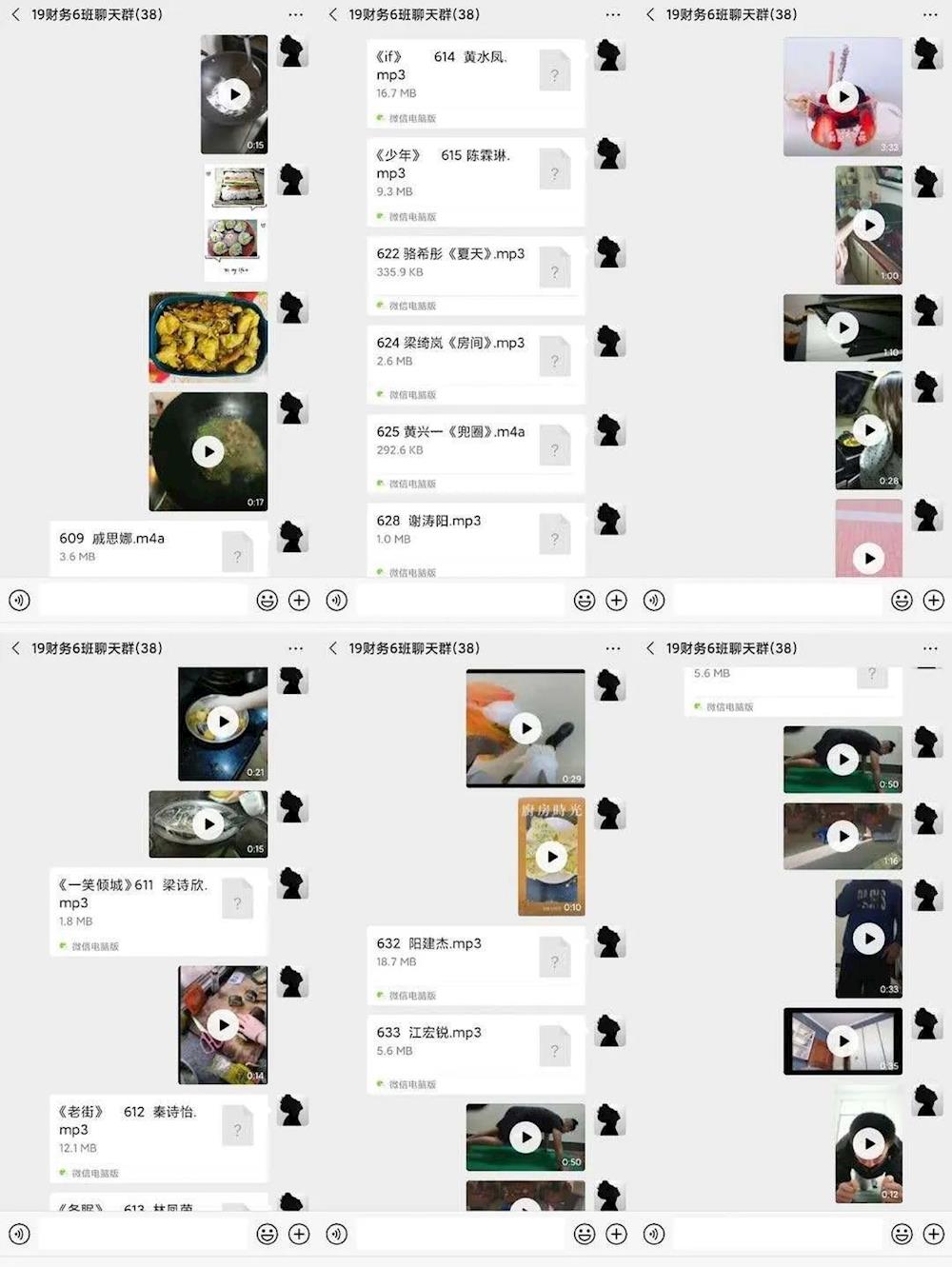Open the 《if》614 黄水凤.mp3 file
952x1267 pixels.
pos(476,83)
